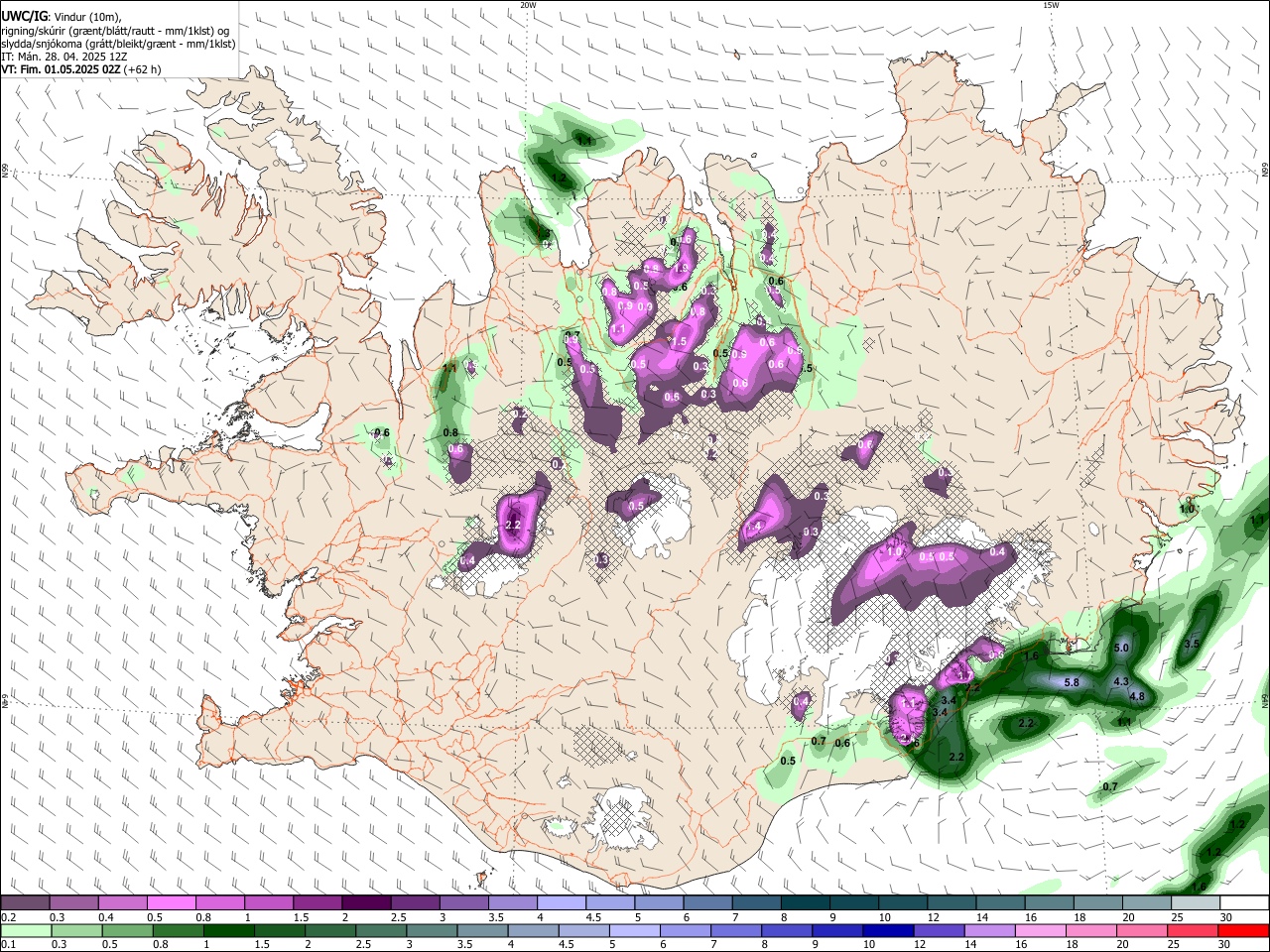The height and width of the screenshot is (952, 1270).
Task: Select the darkest green 1 swatch in rain legend
Action: [x=229, y=931]
